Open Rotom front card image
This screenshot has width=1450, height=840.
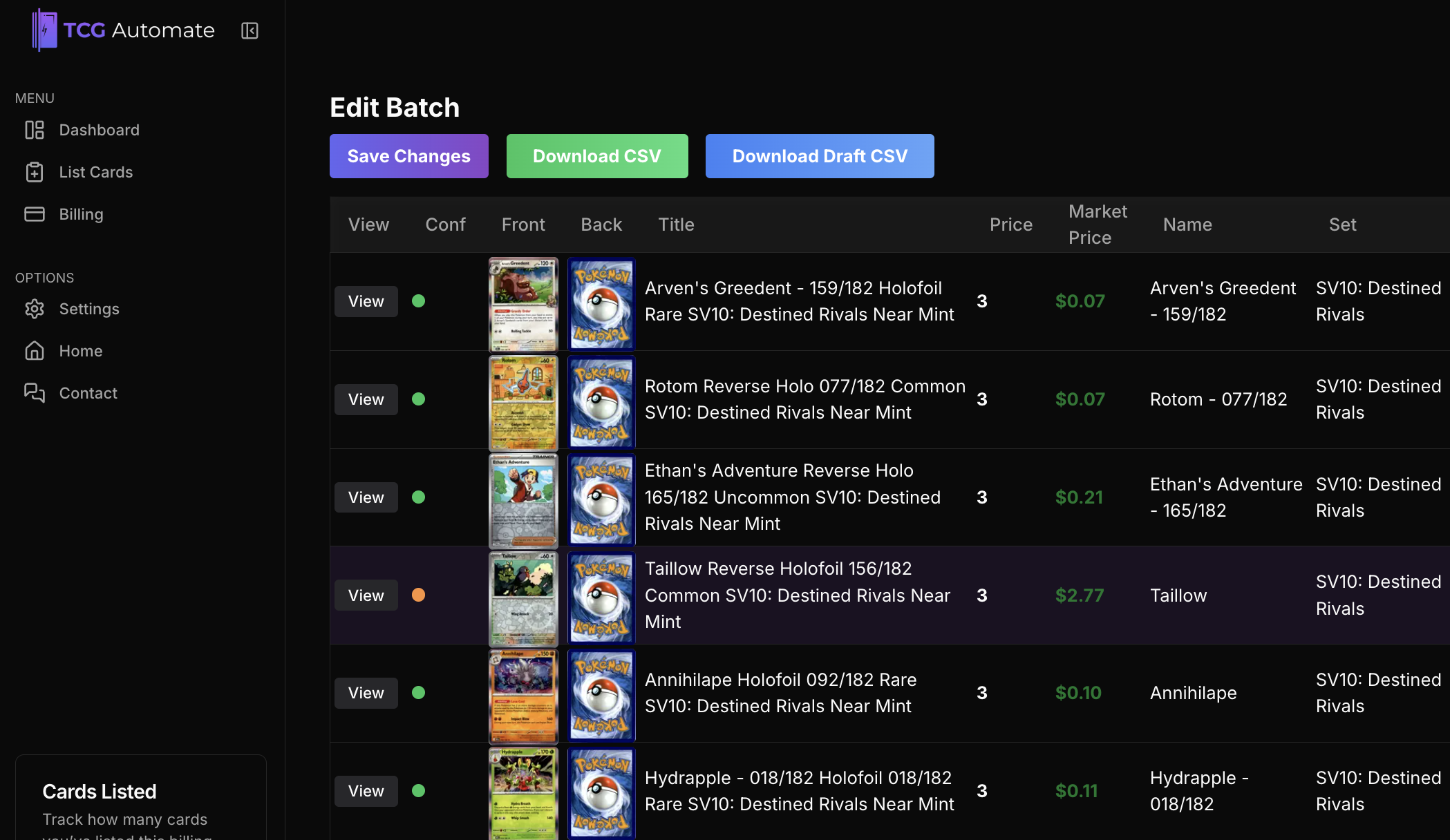pos(523,403)
